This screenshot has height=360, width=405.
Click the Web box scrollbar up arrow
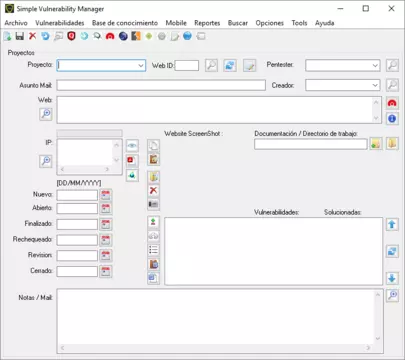click(376, 102)
